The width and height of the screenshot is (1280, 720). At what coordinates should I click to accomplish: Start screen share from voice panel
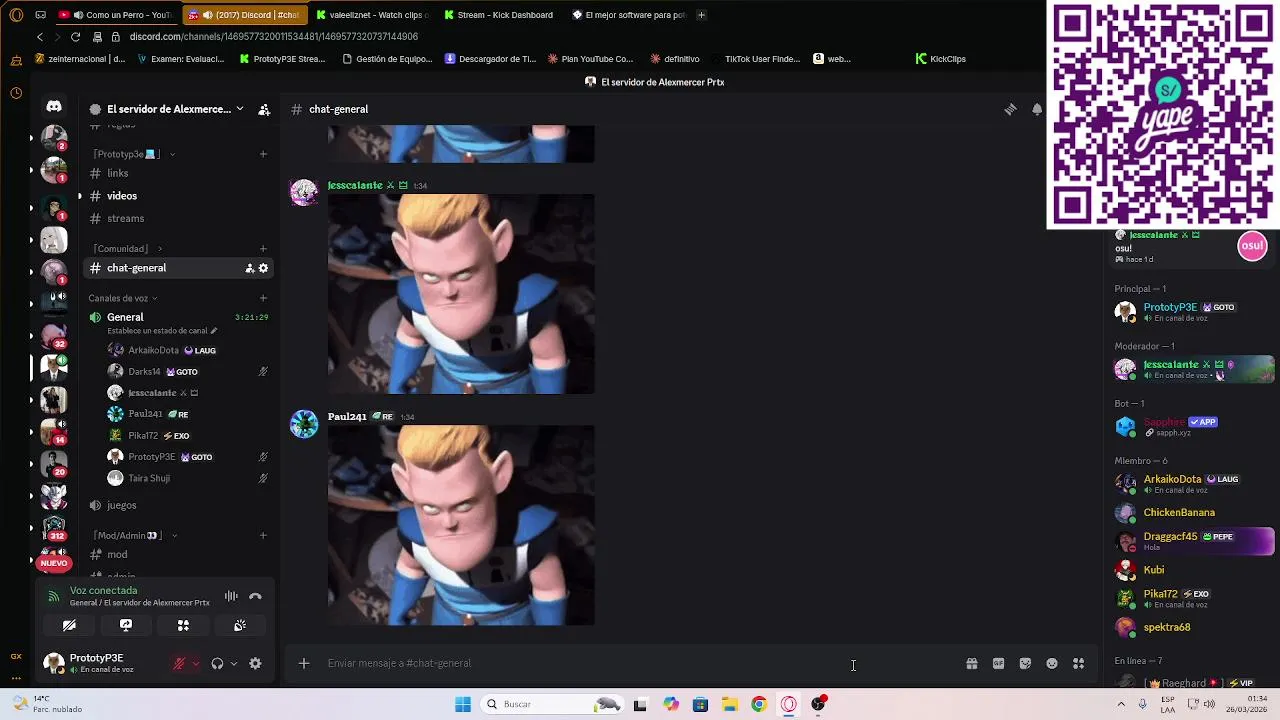pyautogui.click(x=126, y=625)
